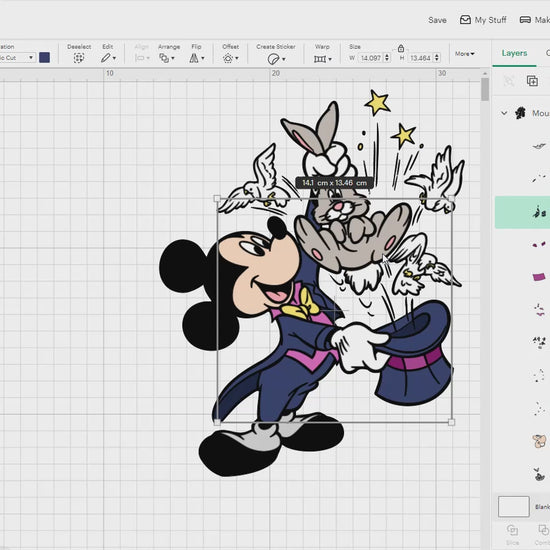Open the Warp tool icon
The image size is (550, 550).
pos(320,59)
